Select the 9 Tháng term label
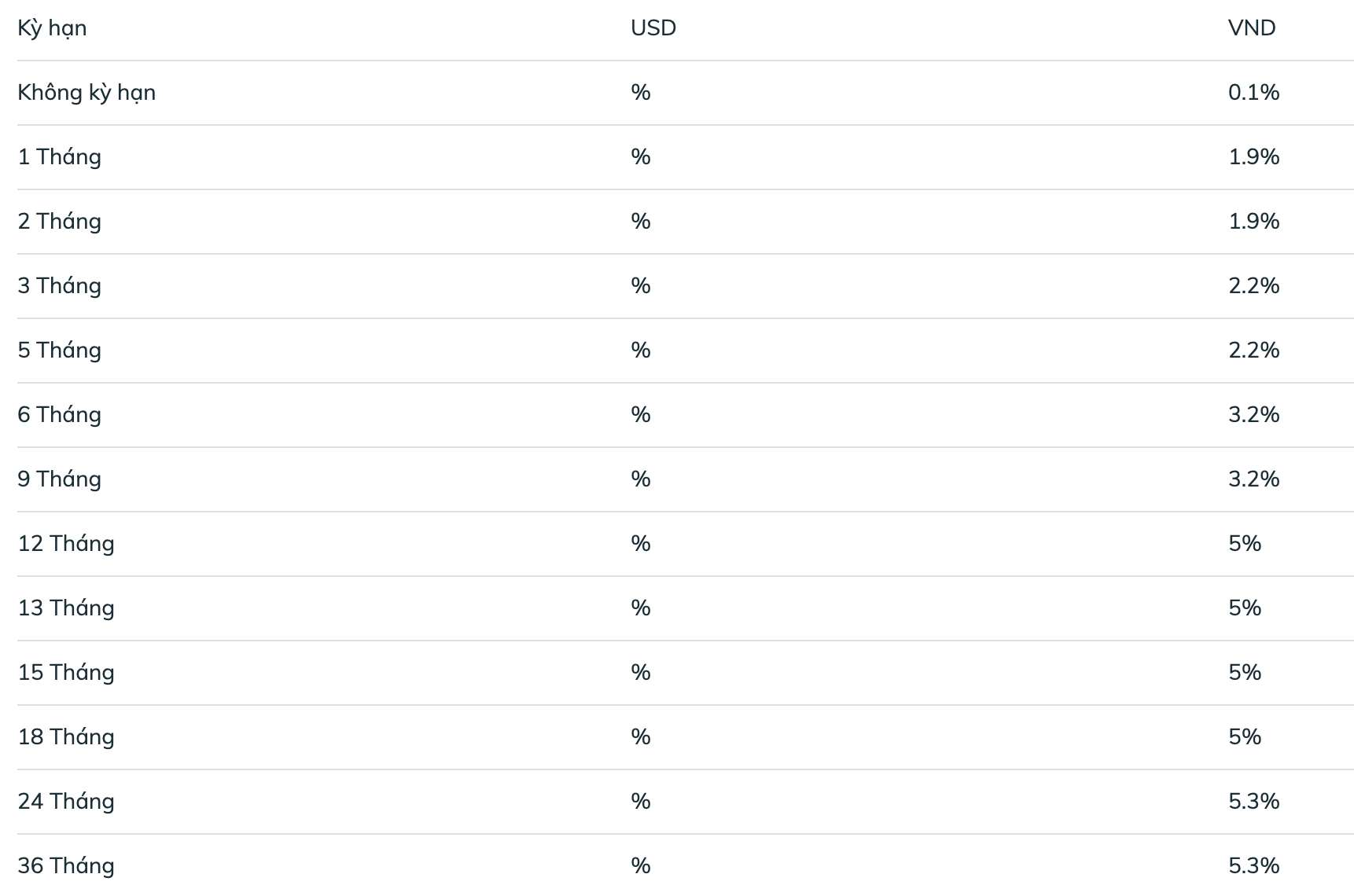 (x=60, y=479)
